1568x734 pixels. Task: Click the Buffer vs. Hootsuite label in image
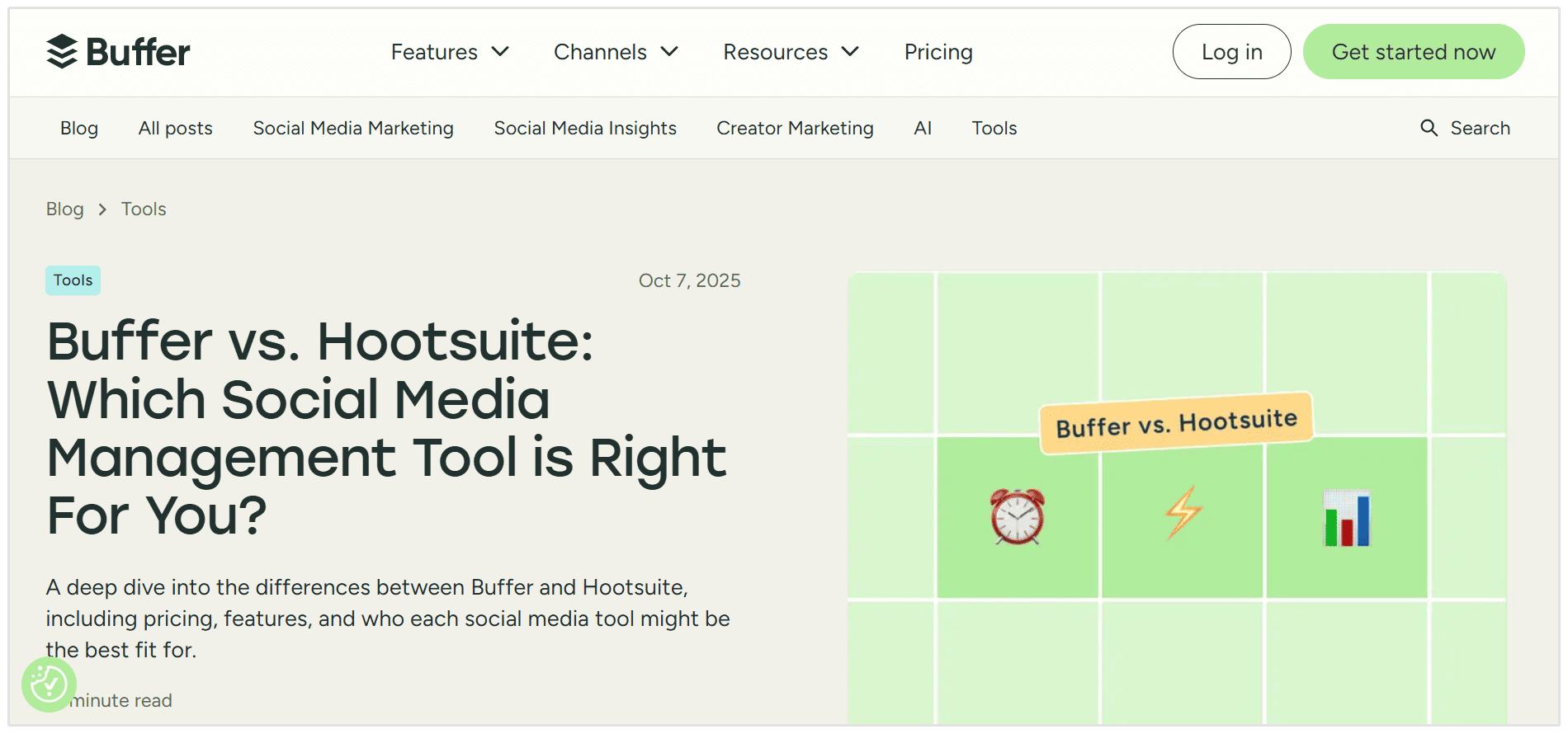click(1176, 423)
